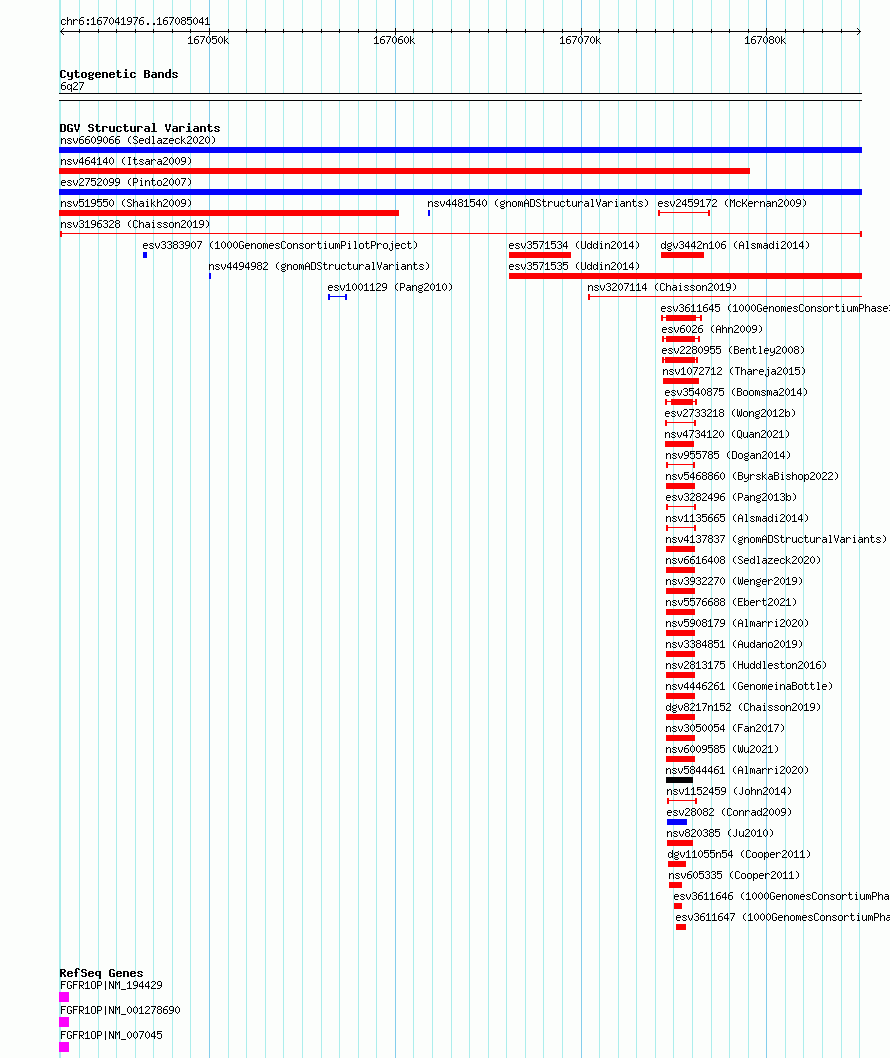Image resolution: width=890 pixels, height=1058 pixels.
Task: Click esv3611647 1000GenomesConsortium label
Action: [x=782, y=916]
